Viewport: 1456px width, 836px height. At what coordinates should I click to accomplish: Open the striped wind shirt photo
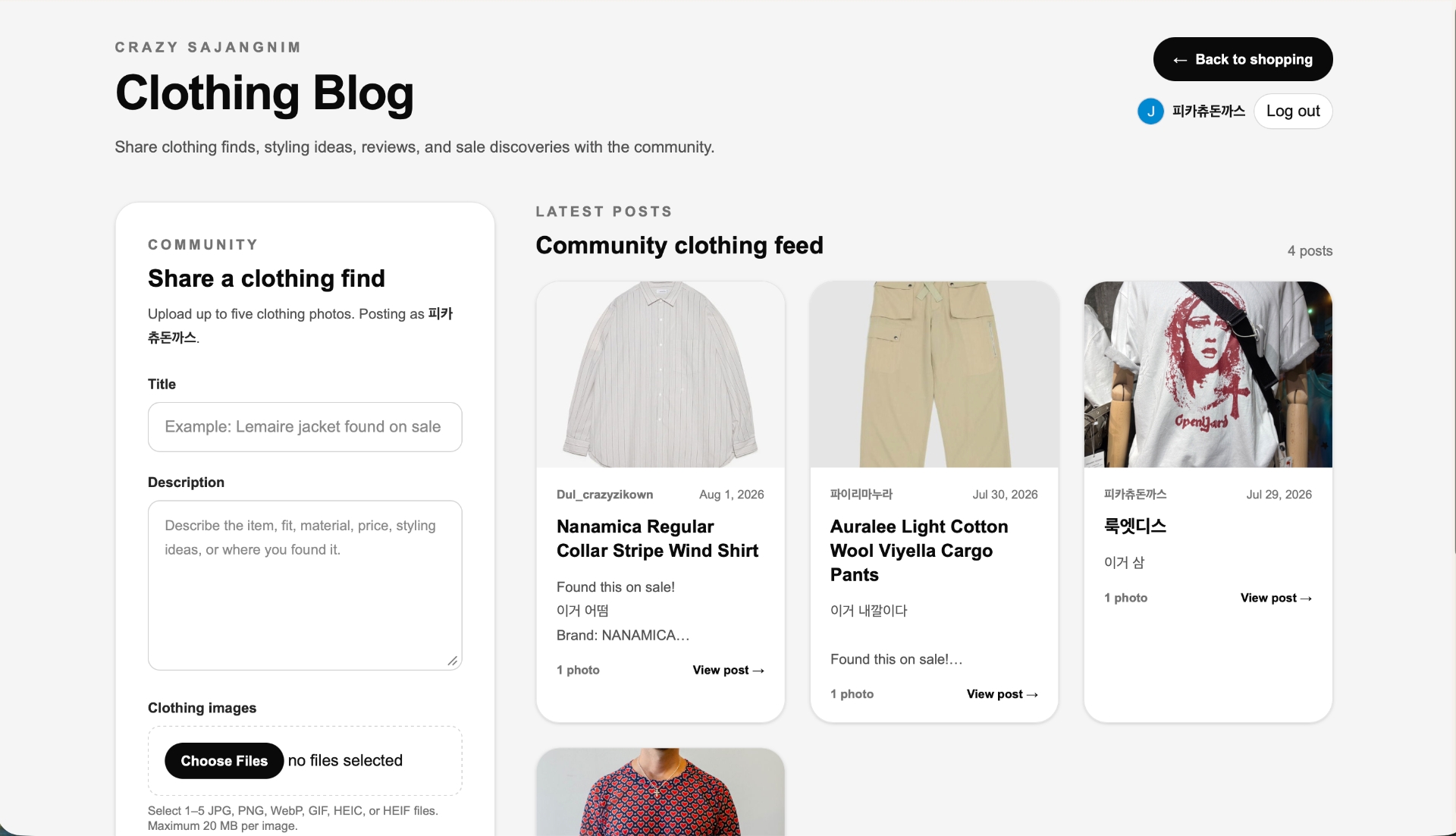point(661,375)
